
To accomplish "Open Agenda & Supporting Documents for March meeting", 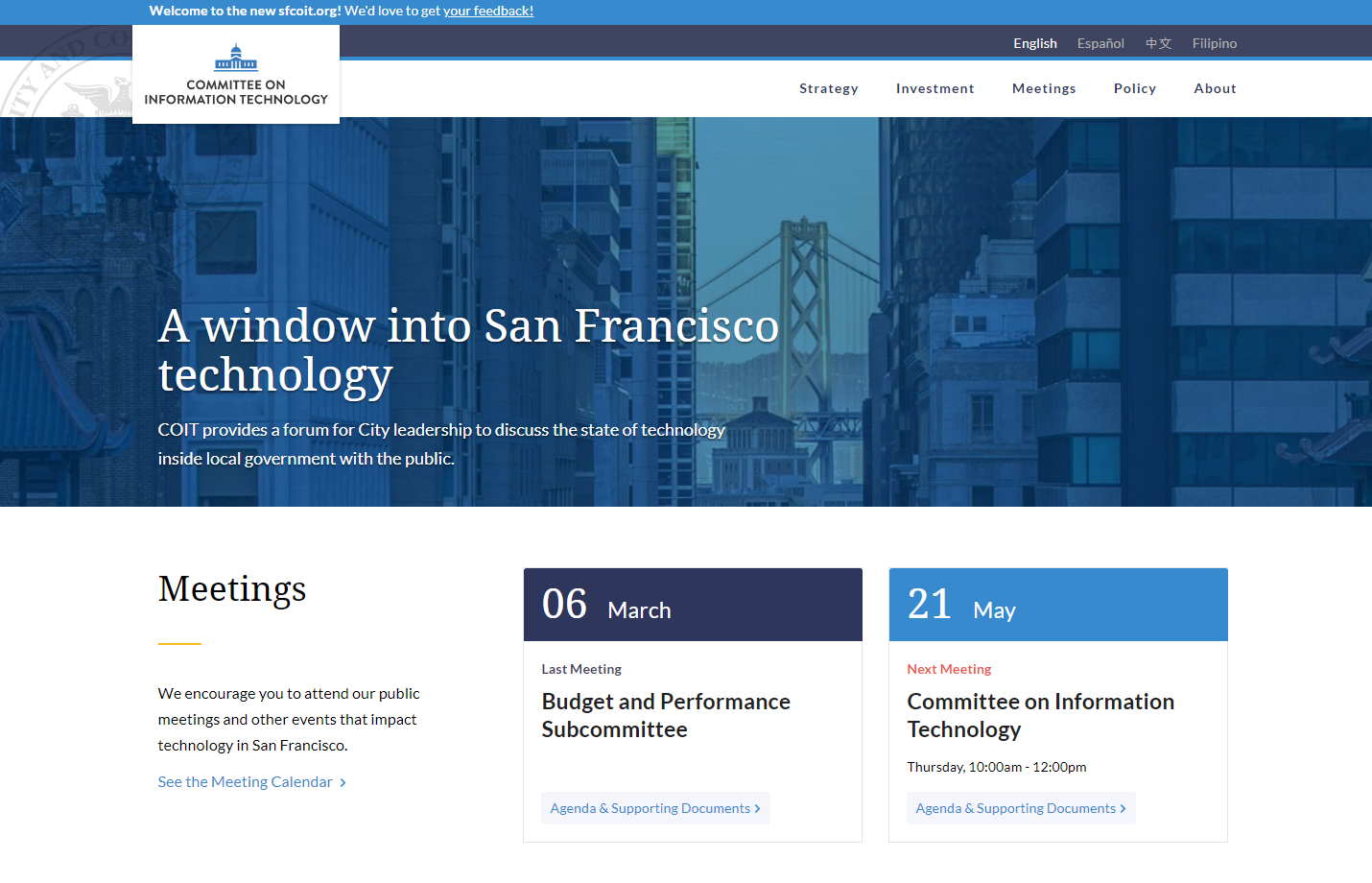I will [654, 808].
